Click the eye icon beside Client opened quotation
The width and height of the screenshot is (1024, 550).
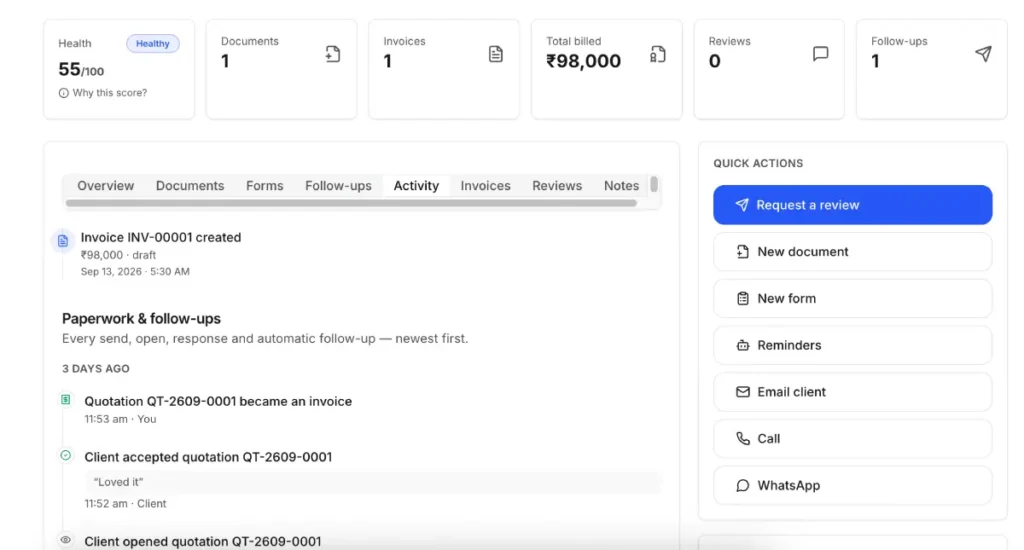pos(66,540)
